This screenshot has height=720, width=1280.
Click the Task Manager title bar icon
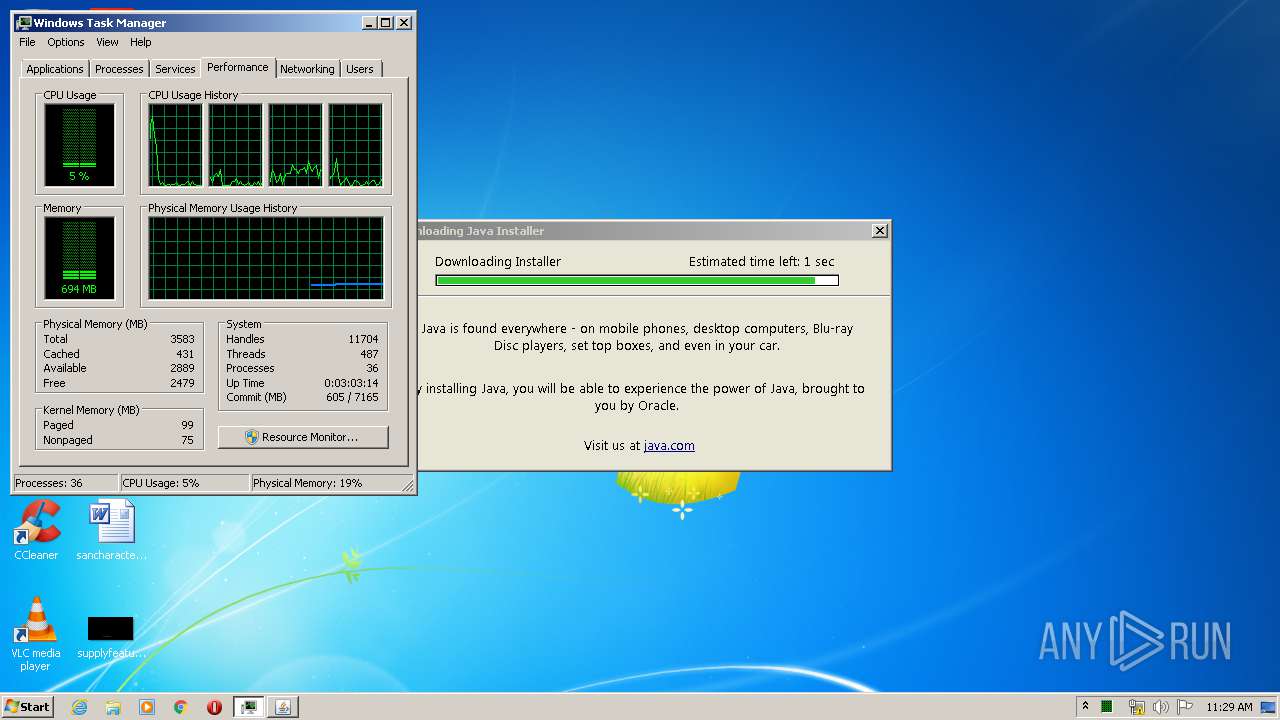pos(23,22)
